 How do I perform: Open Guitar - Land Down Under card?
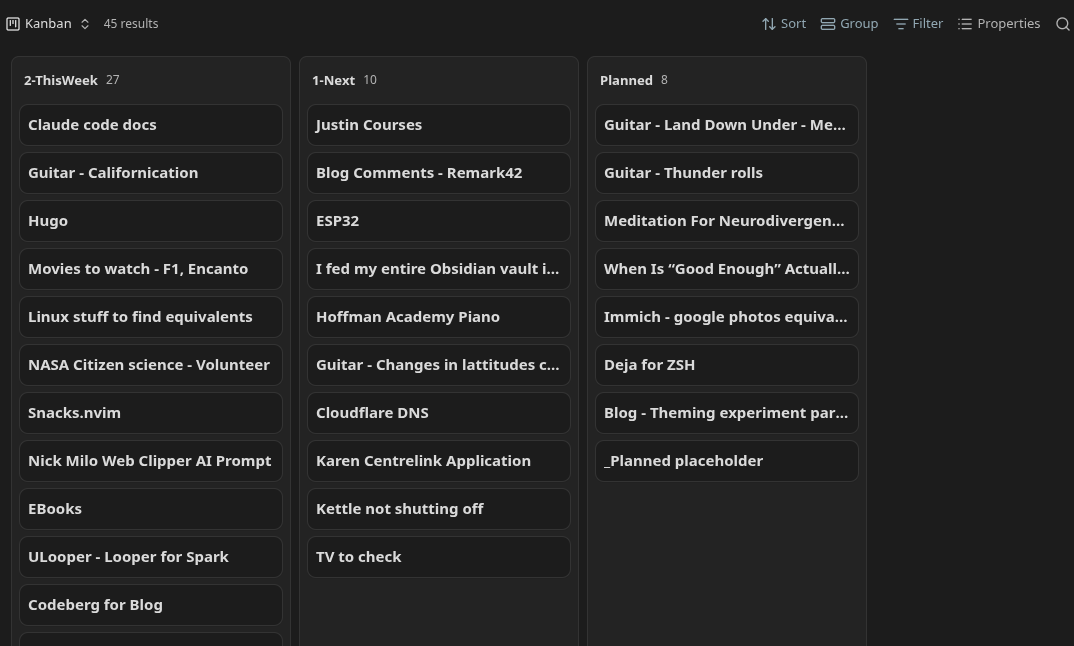[x=726, y=125]
